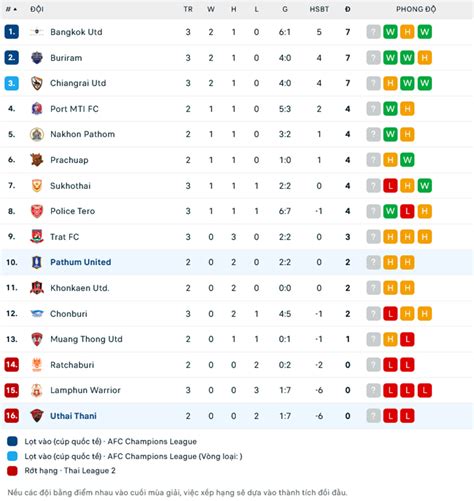This screenshot has width=474, height=501.
Task: Click the red Thai League 2 relegation swatch
Action: 12,471
